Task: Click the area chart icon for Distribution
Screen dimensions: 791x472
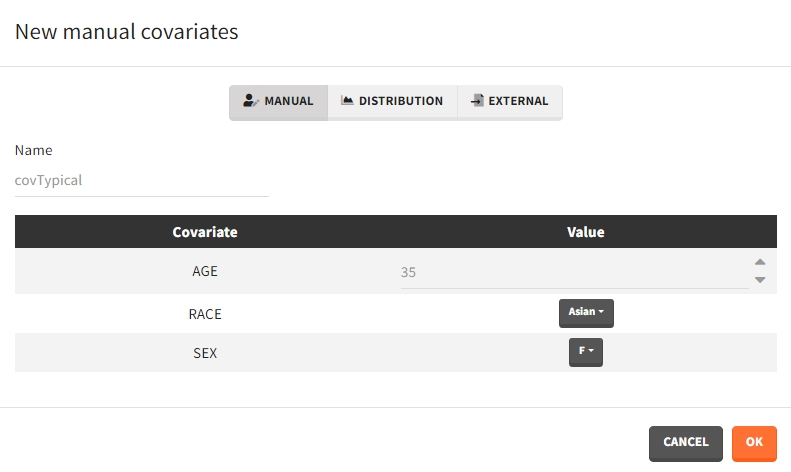Action: tap(347, 101)
